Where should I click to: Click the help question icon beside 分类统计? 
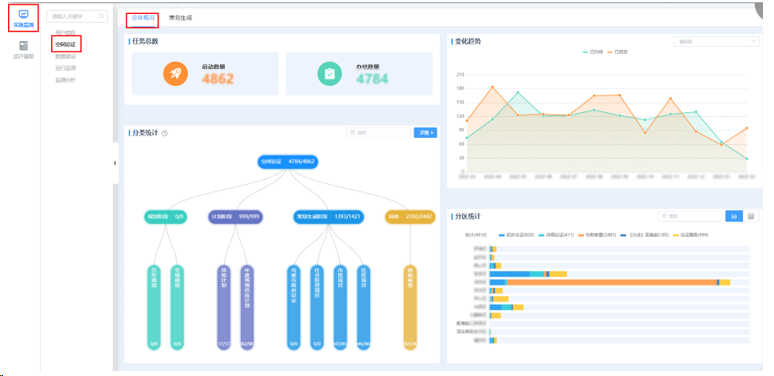click(165, 133)
